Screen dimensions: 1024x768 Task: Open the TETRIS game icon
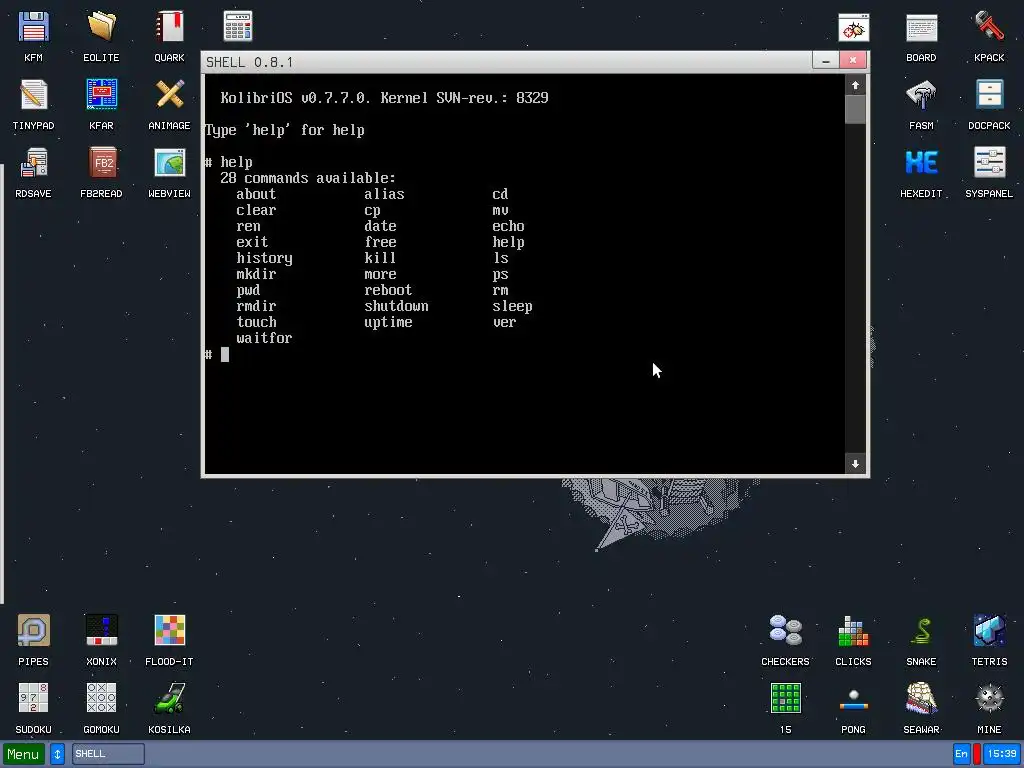[x=989, y=631]
